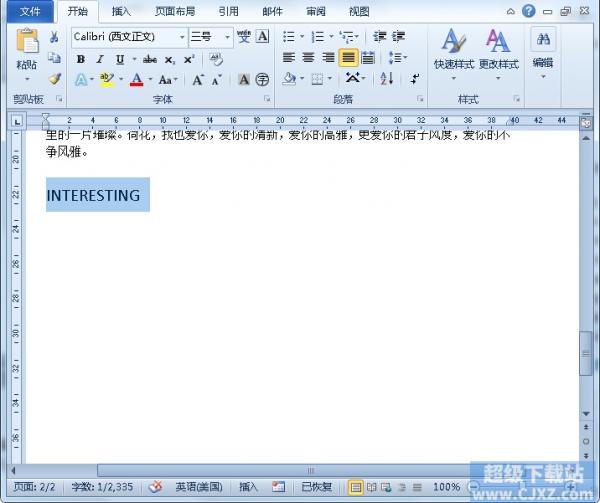
Task: Click the Cut scissors icon
Action: click(x=54, y=37)
